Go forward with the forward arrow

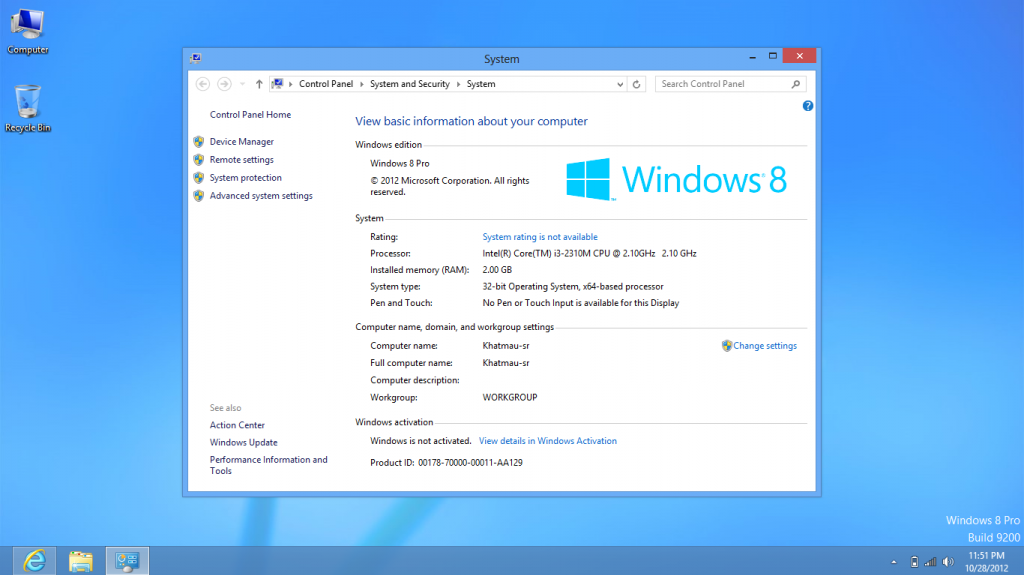(224, 84)
